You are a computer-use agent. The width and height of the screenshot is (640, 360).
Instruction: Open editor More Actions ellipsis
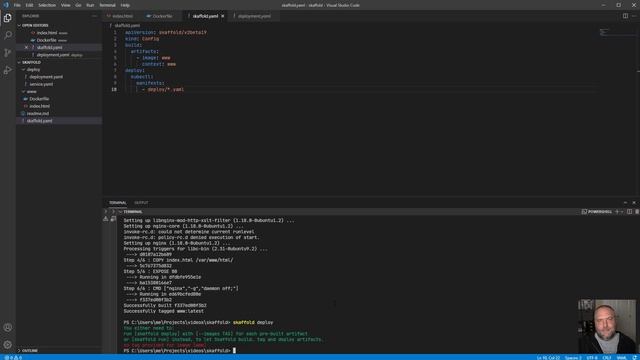[x=634, y=16]
